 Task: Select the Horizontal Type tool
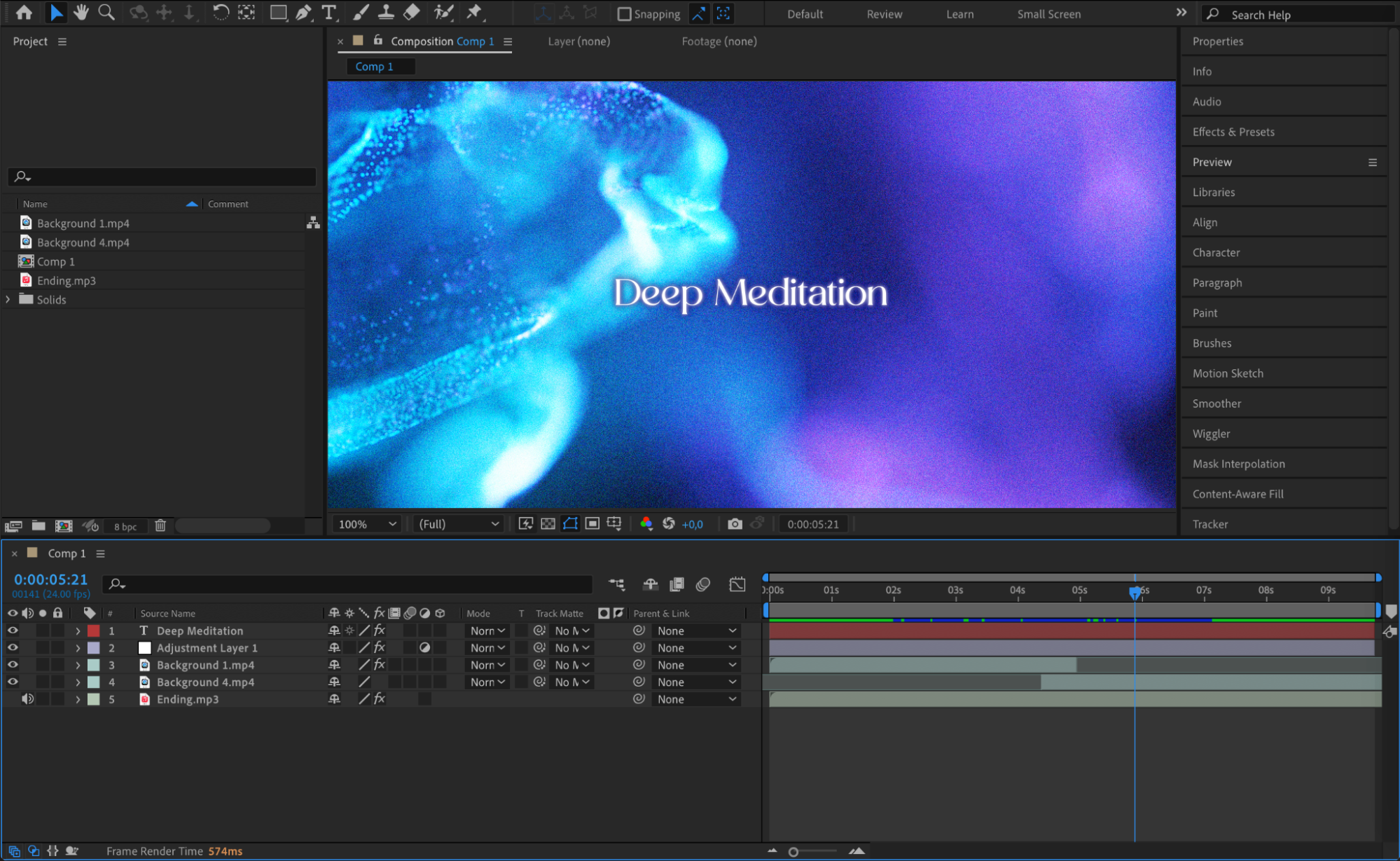click(328, 12)
